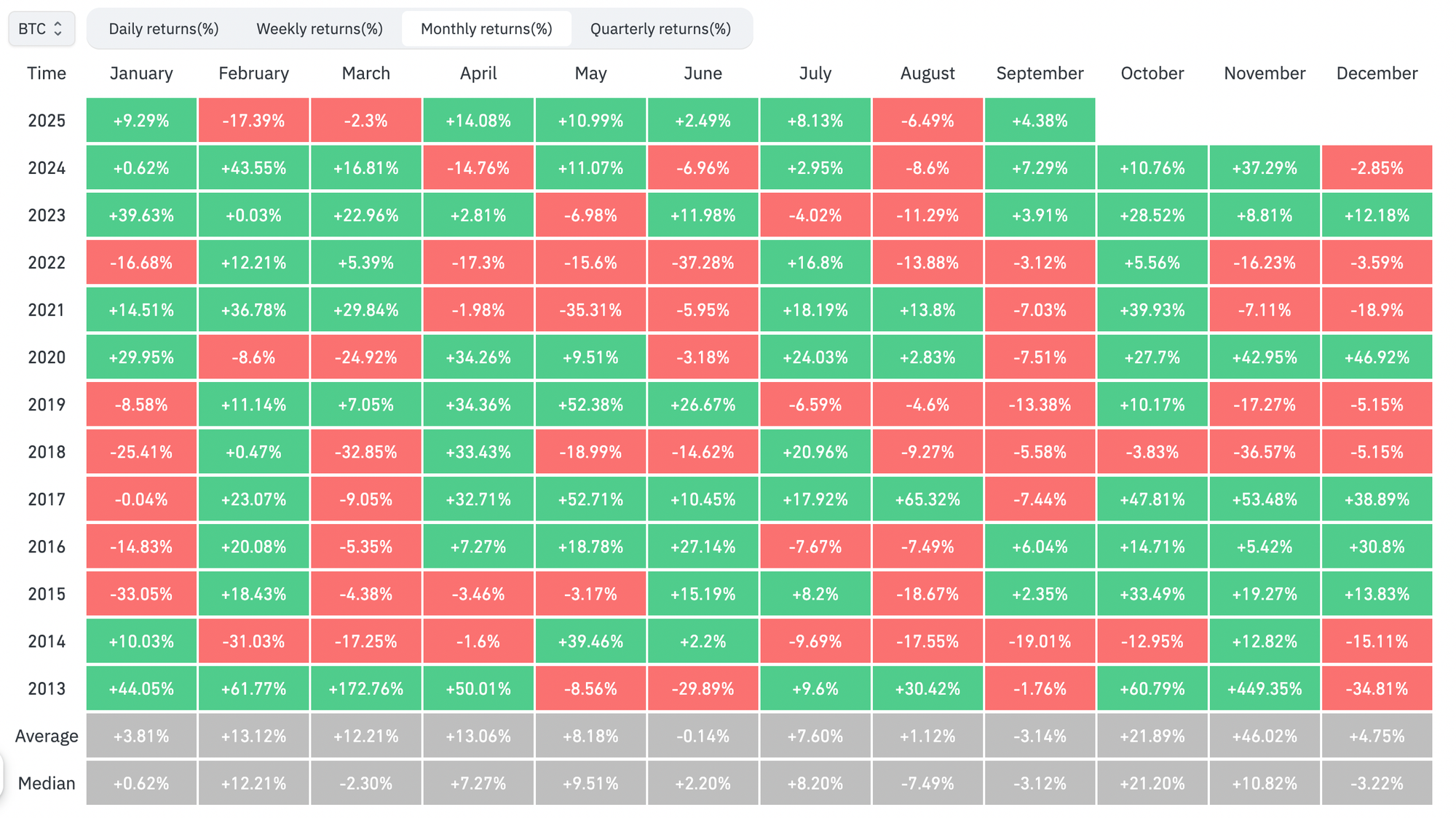
Task: Select the Monthly returns view
Action: pyautogui.click(x=486, y=29)
